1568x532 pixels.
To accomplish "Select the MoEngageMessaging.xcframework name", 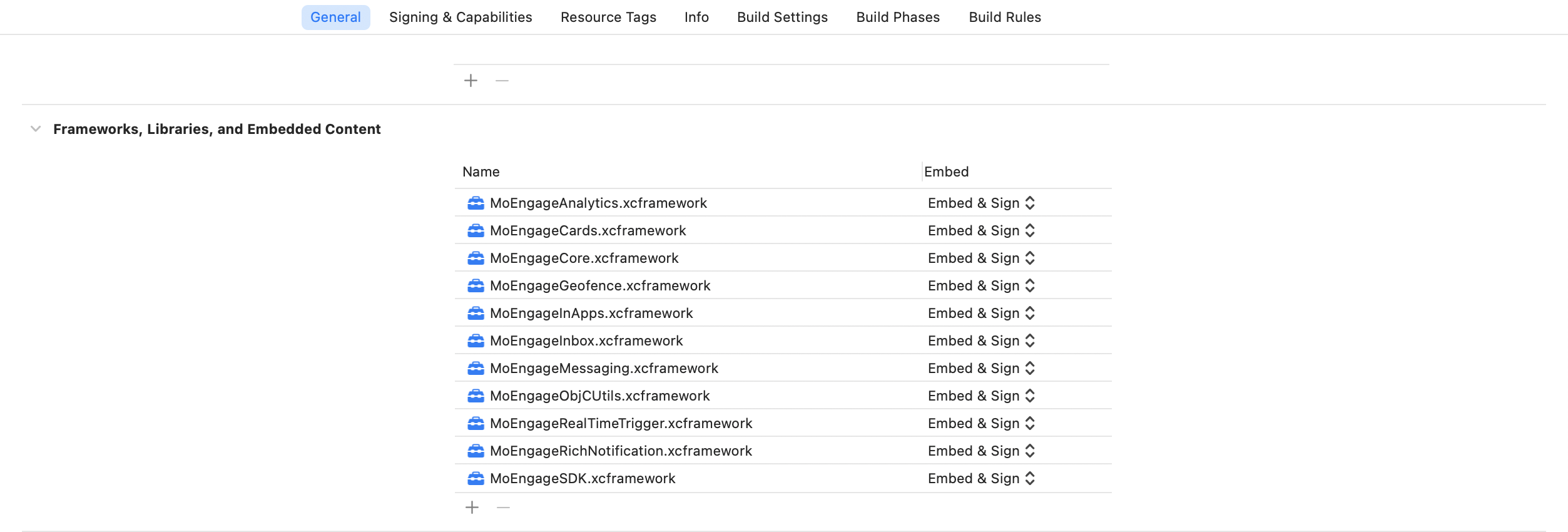I will [x=604, y=368].
